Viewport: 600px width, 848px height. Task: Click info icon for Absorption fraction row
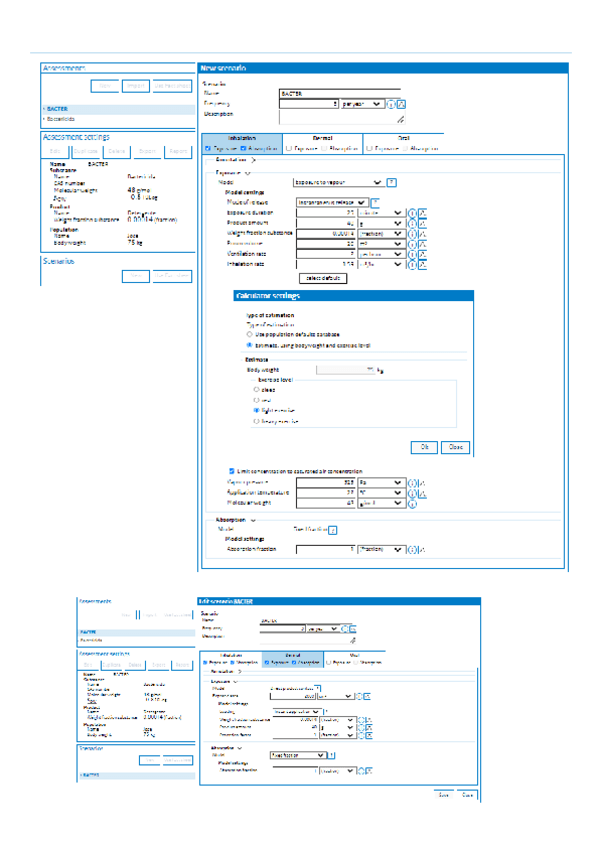pyautogui.click(x=413, y=549)
